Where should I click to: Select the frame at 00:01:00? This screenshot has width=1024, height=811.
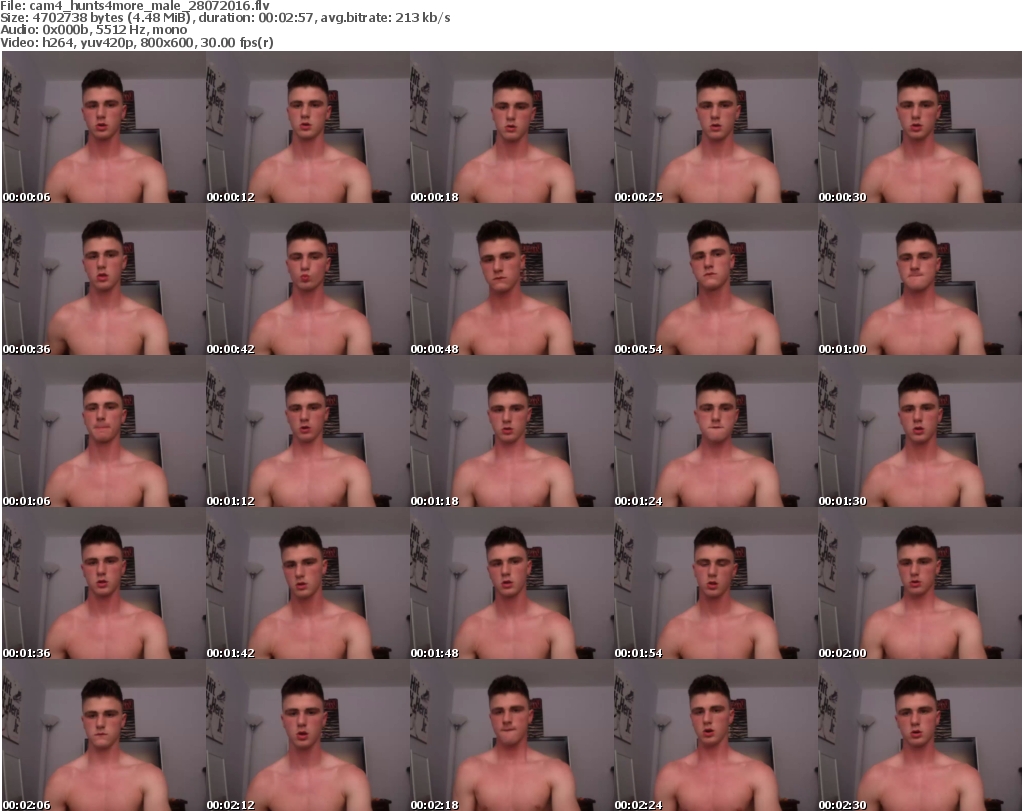tap(920, 279)
